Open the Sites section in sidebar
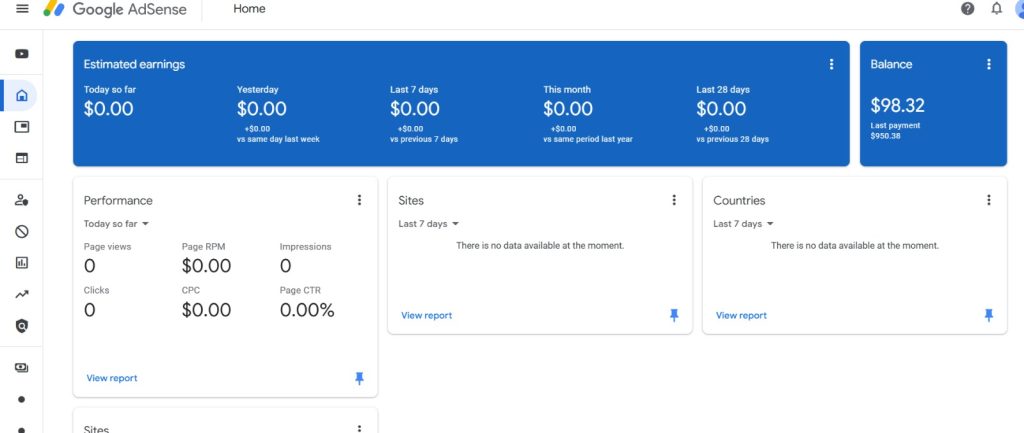Image resolution: width=1024 pixels, height=433 pixels. click(21, 158)
